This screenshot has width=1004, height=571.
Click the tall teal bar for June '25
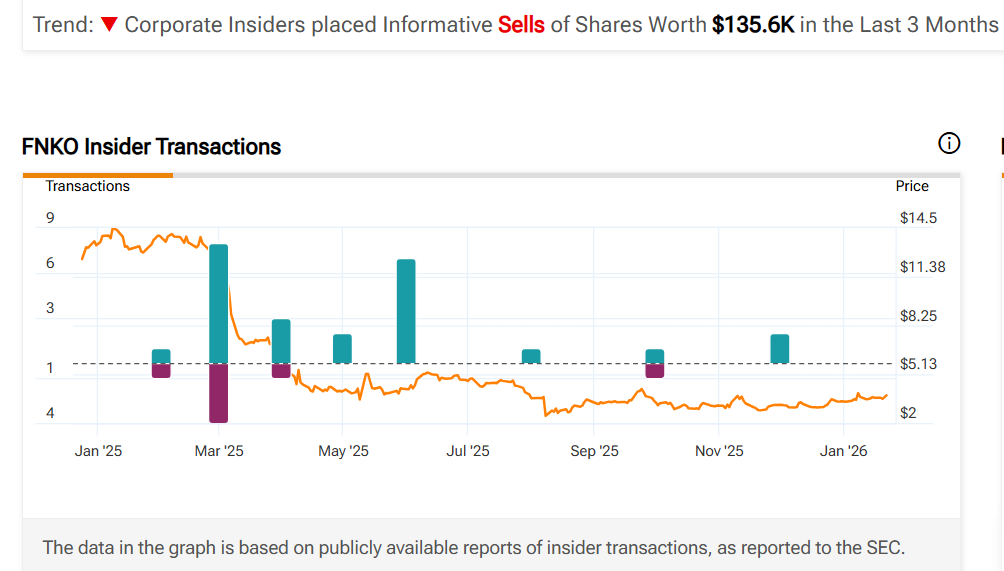coord(406,311)
